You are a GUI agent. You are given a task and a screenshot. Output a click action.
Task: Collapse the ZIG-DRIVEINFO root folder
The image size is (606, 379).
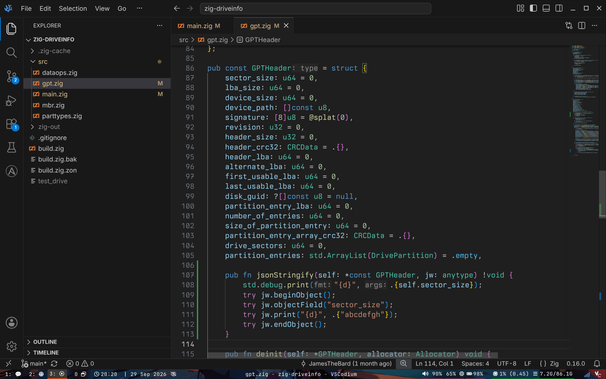97,39
